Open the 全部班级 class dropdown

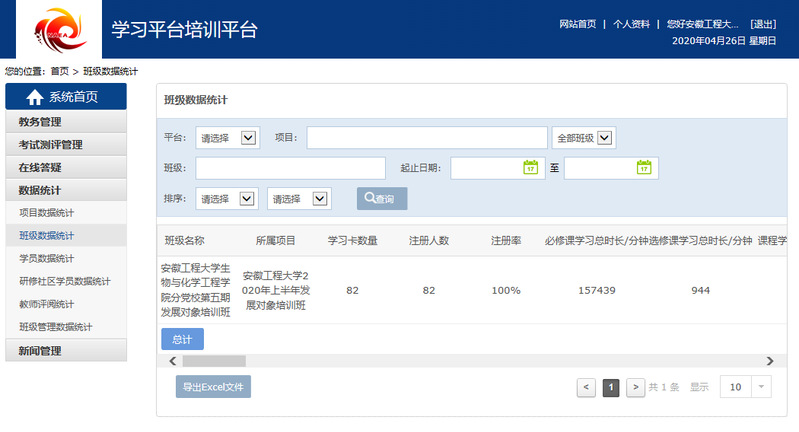583,138
